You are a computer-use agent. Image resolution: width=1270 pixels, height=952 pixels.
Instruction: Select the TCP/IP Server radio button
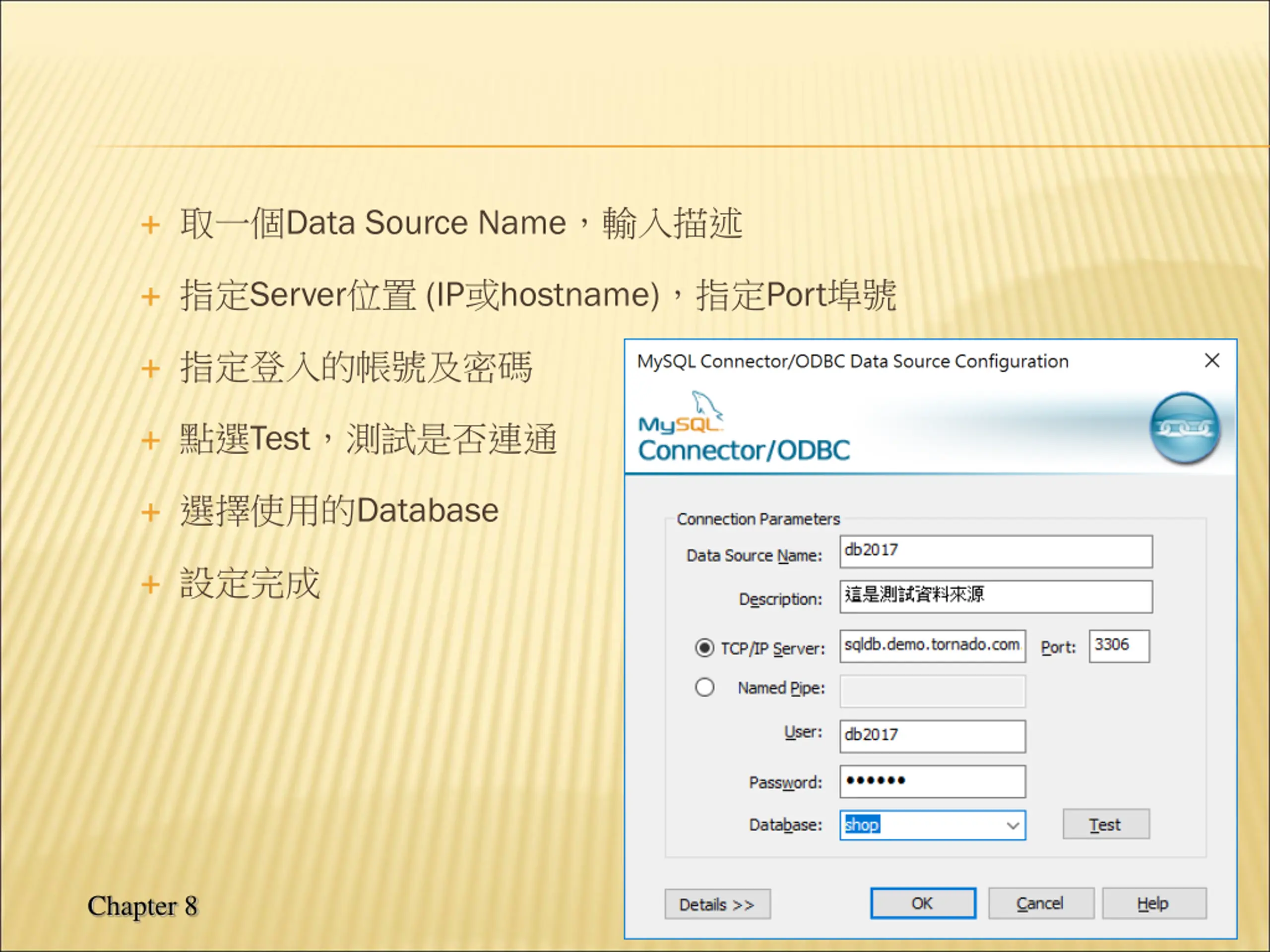point(704,648)
